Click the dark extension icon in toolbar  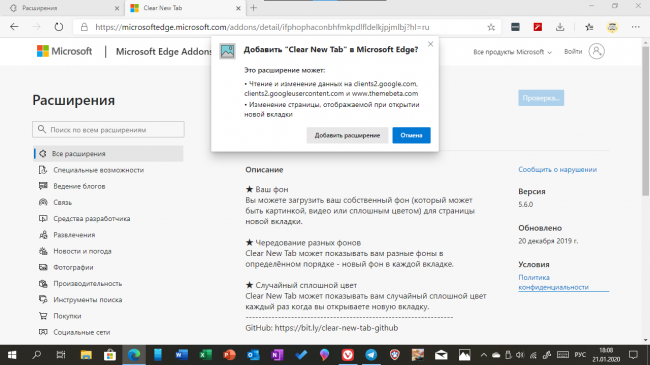tap(515, 27)
